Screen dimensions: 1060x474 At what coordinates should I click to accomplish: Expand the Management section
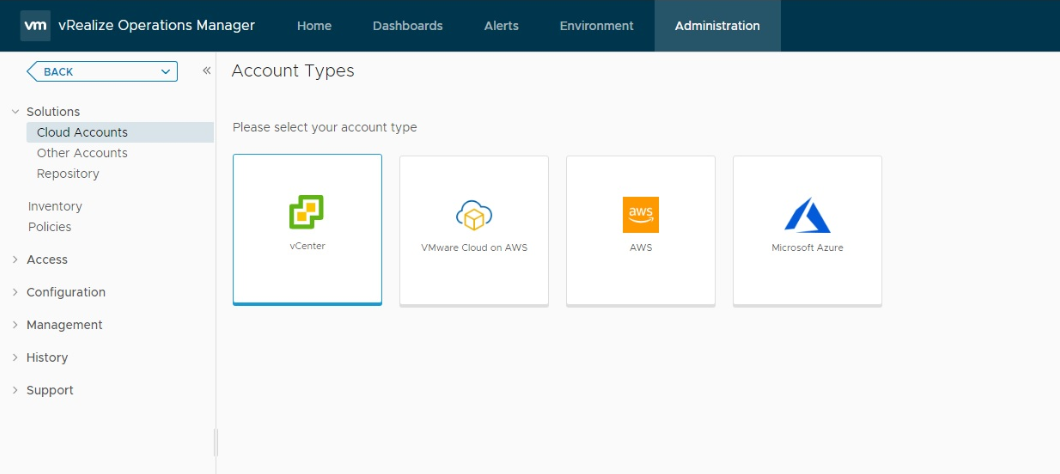click(x=15, y=325)
